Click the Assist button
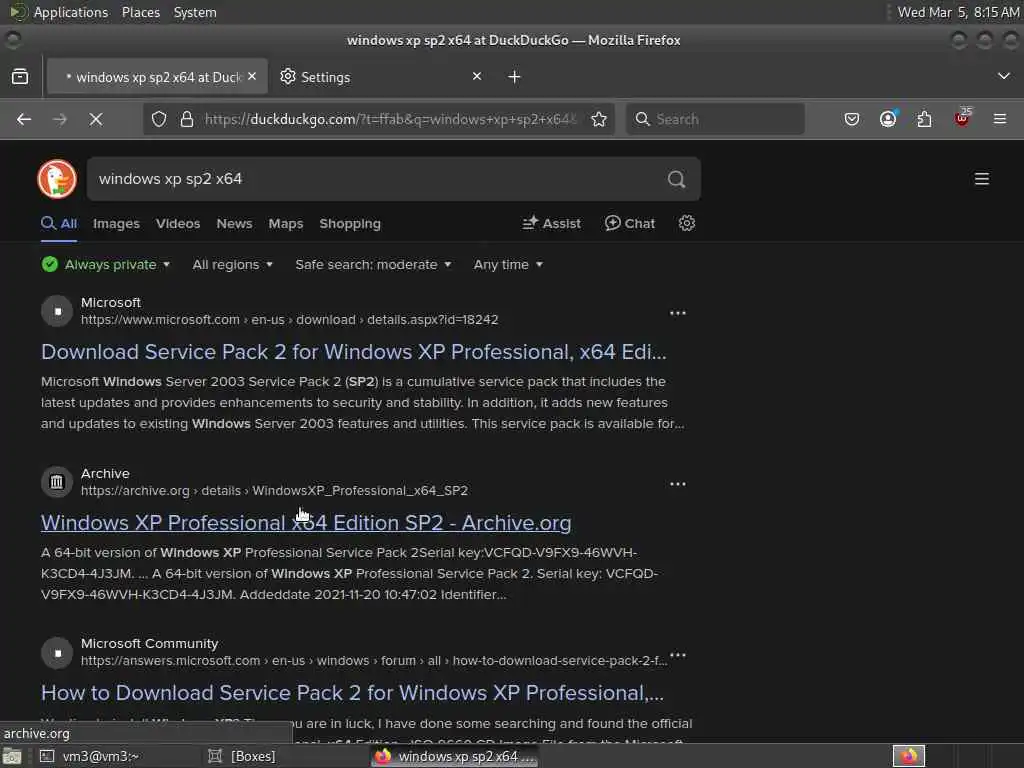The width and height of the screenshot is (1024, 768). click(552, 223)
